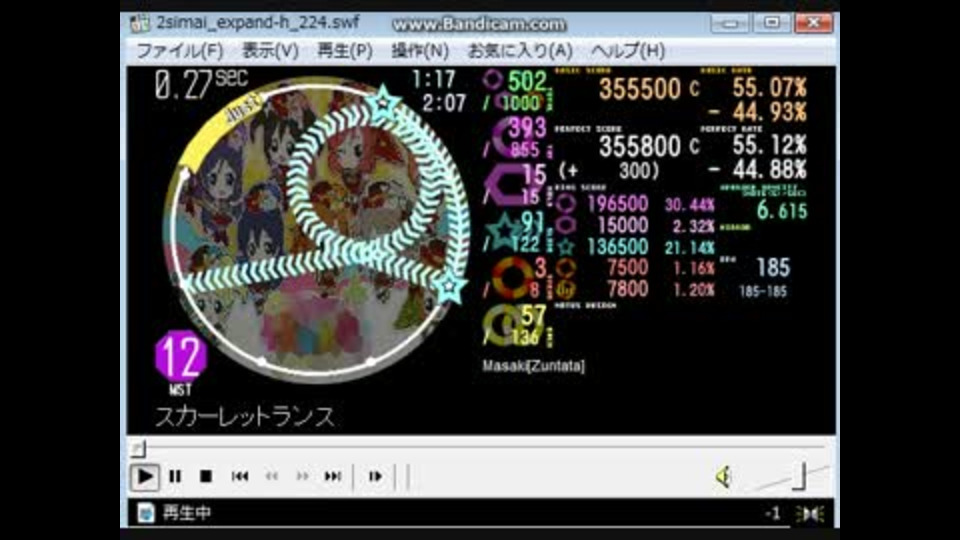Click the Pause button
Image resolution: width=960 pixels, height=540 pixels.
tap(175, 476)
